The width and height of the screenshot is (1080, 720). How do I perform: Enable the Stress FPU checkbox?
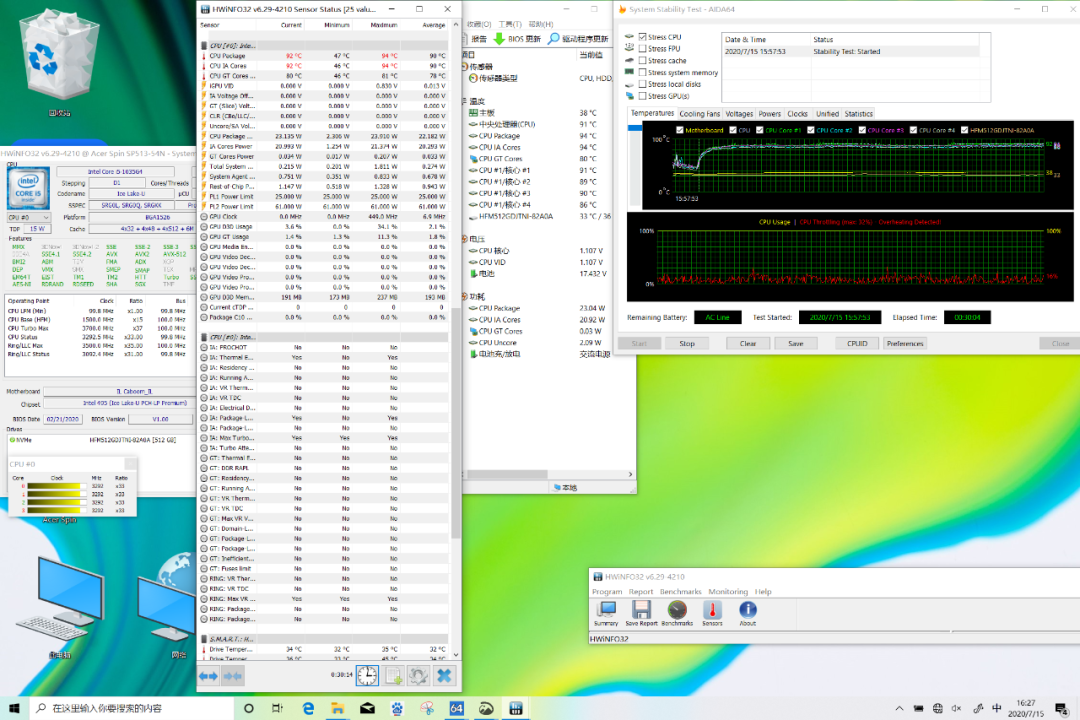(x=642, y=48)
